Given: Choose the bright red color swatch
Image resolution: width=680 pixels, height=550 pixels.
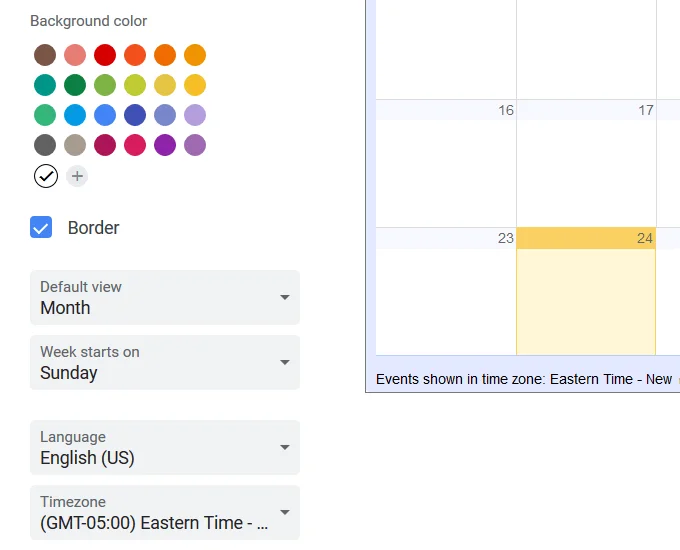Looking at the screenshot, I should [105, 55].
